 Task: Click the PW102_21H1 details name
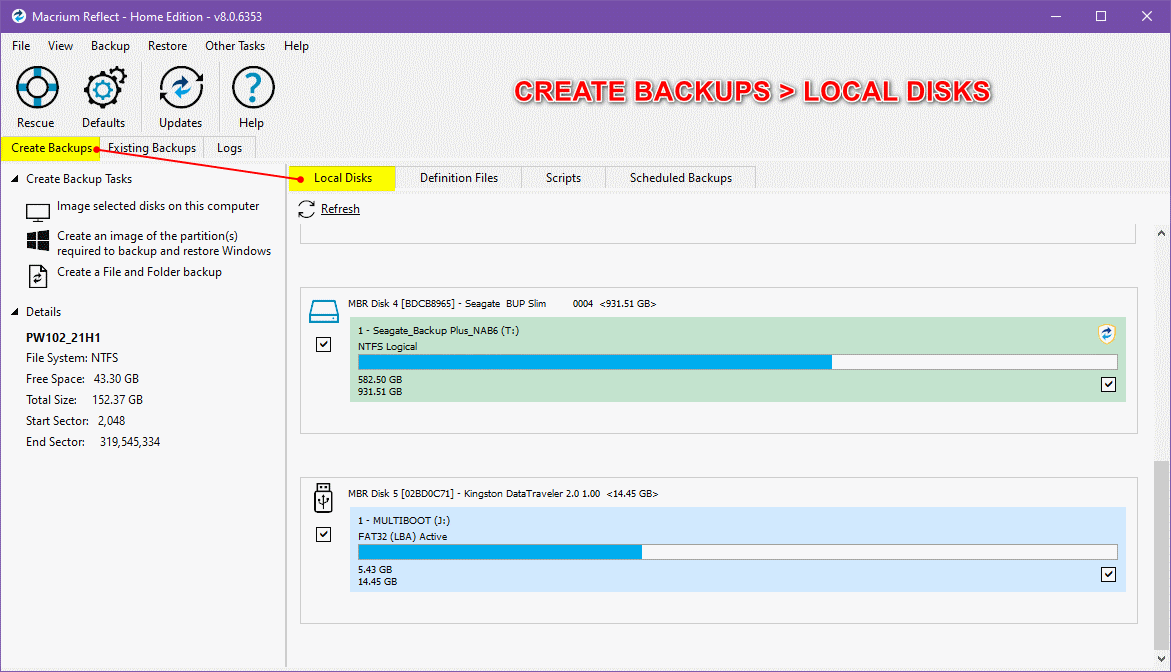click(x=63, y=337)
